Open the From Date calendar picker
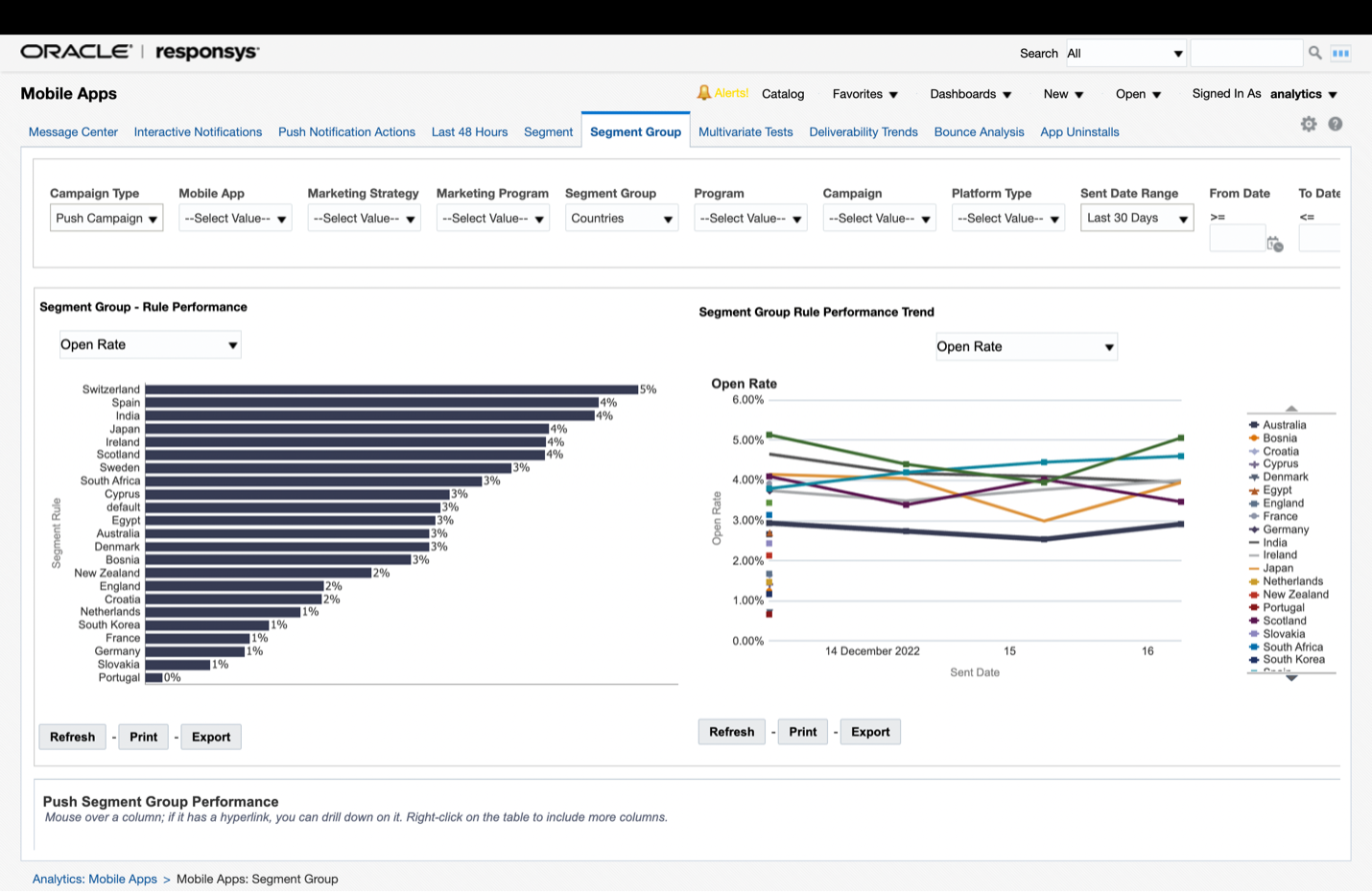1372x893 pixels. tap(1274, 244)
